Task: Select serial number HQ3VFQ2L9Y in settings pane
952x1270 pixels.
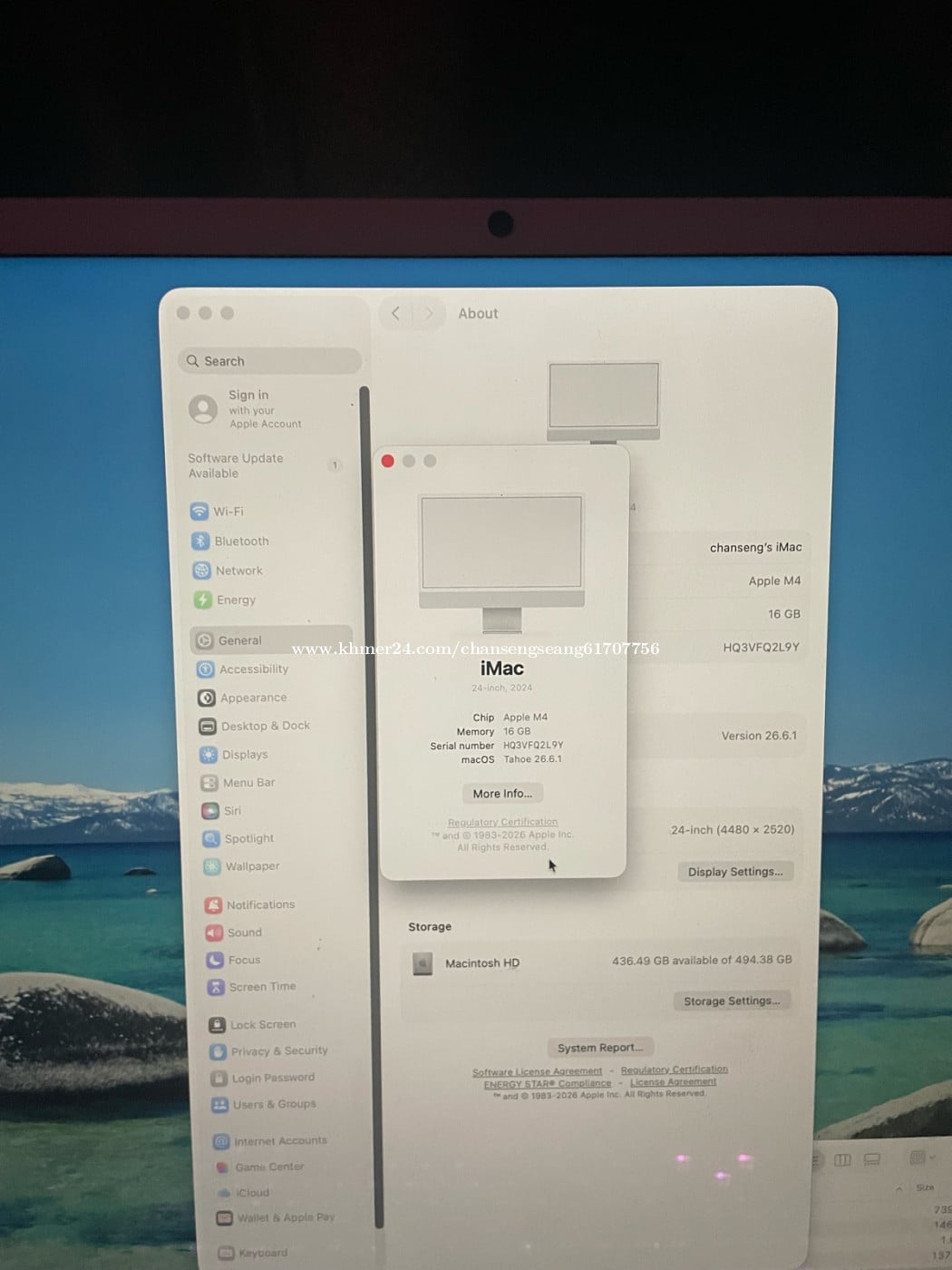Action: [x=761, y=648]
